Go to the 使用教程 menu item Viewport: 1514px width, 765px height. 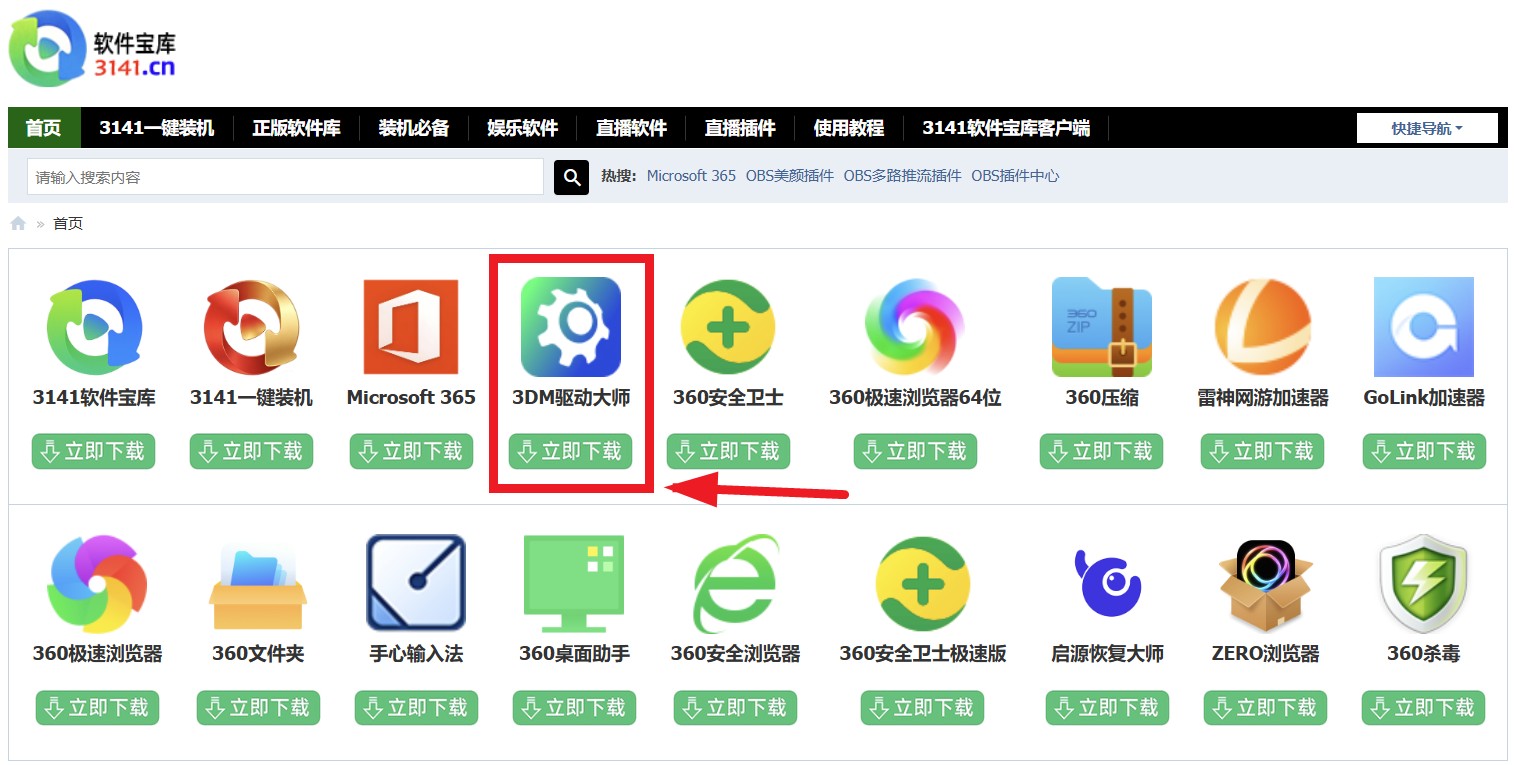tap(849, 128)
